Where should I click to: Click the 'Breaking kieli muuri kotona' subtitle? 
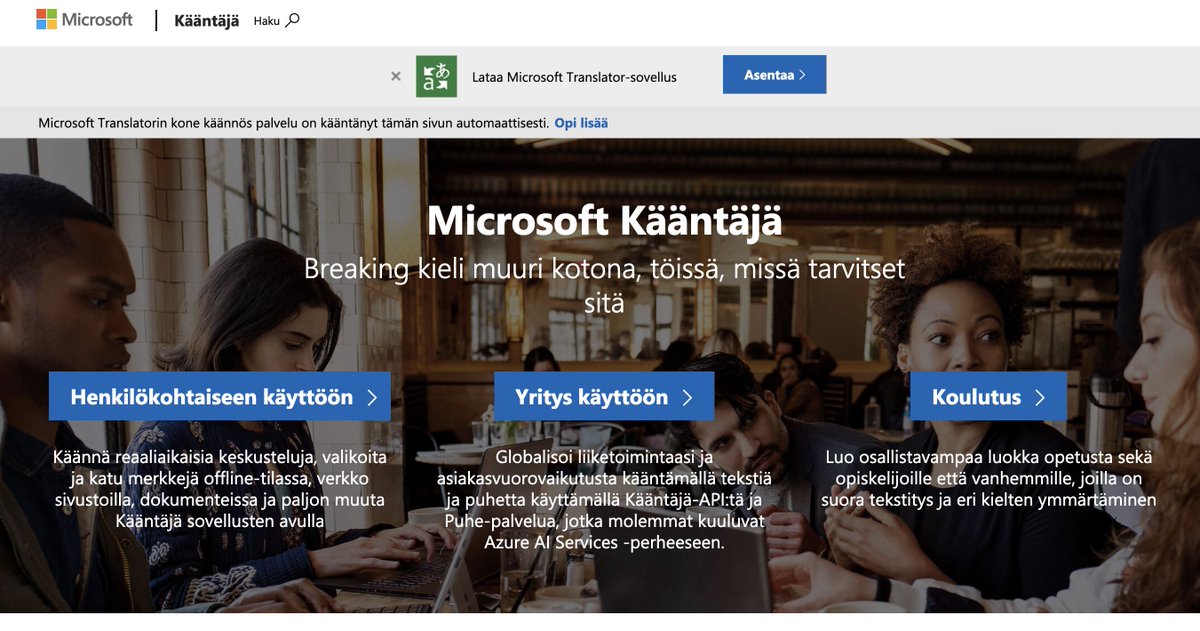[x=604, y=285]
